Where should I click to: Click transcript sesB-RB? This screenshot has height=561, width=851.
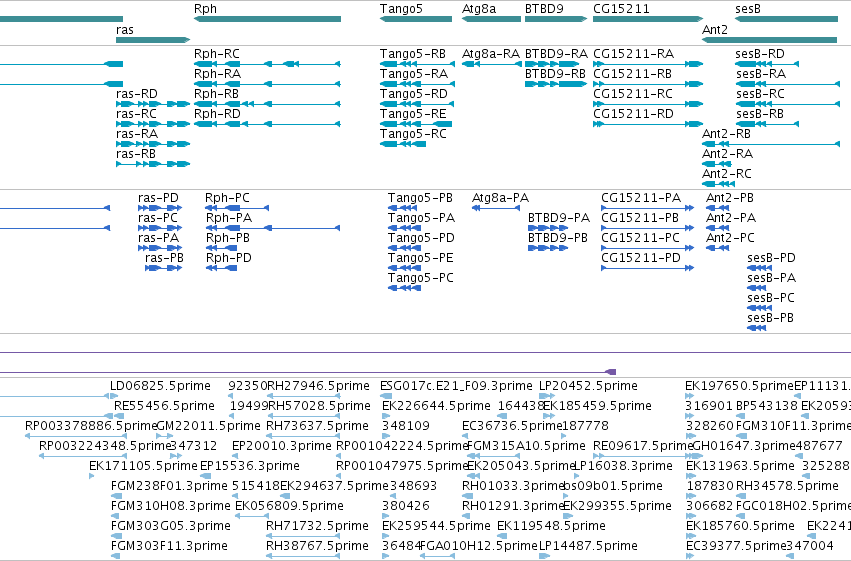(x=759, y=114)
